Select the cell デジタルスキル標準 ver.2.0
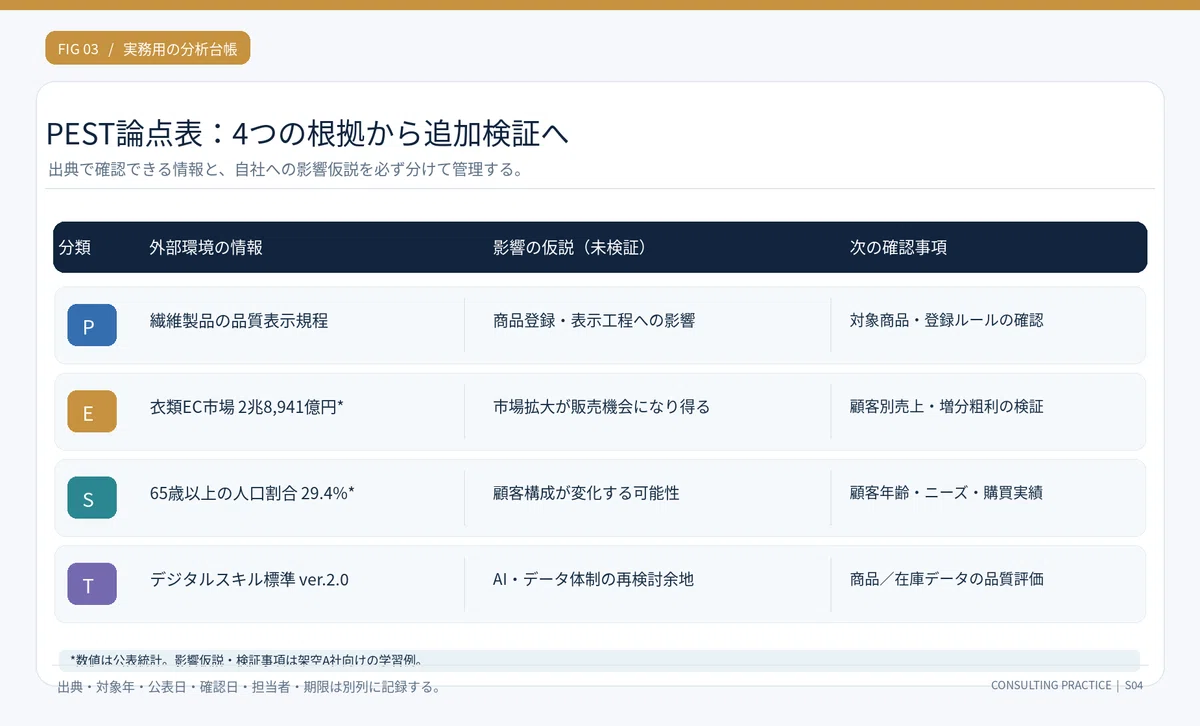 (249, 579)
